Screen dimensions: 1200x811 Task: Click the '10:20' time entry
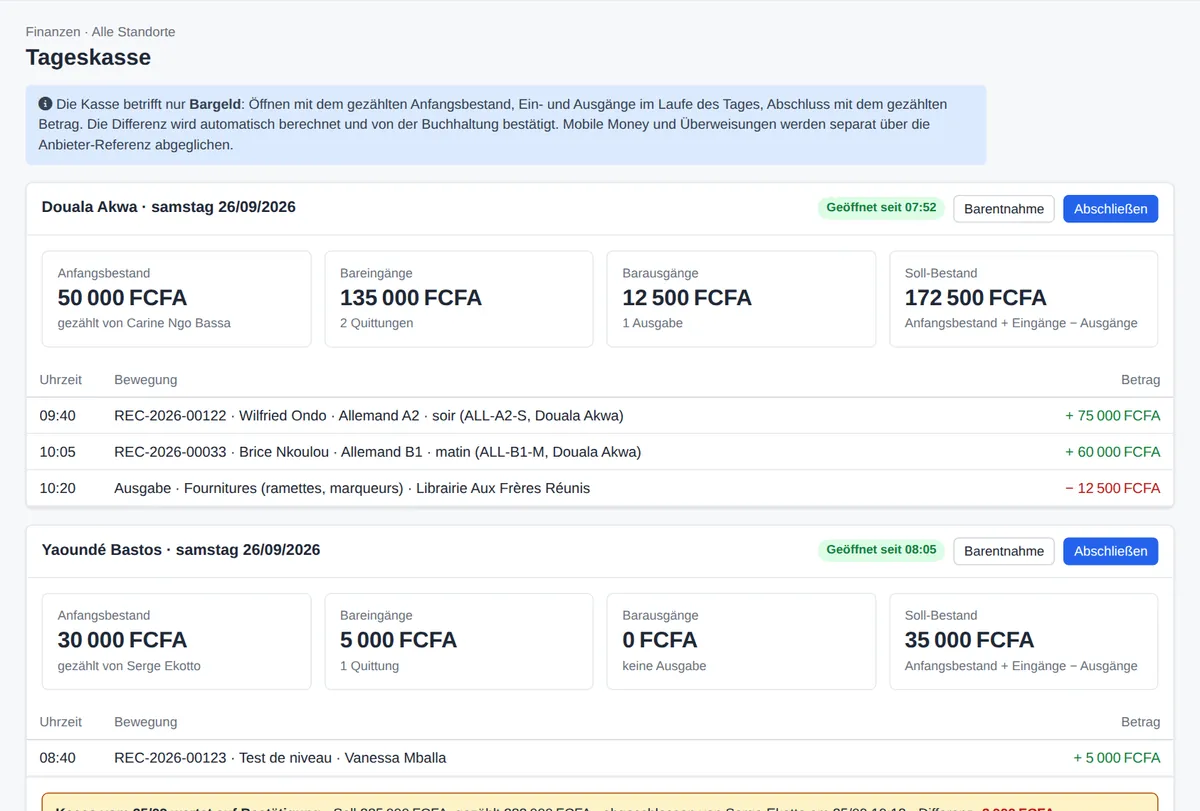58,488
